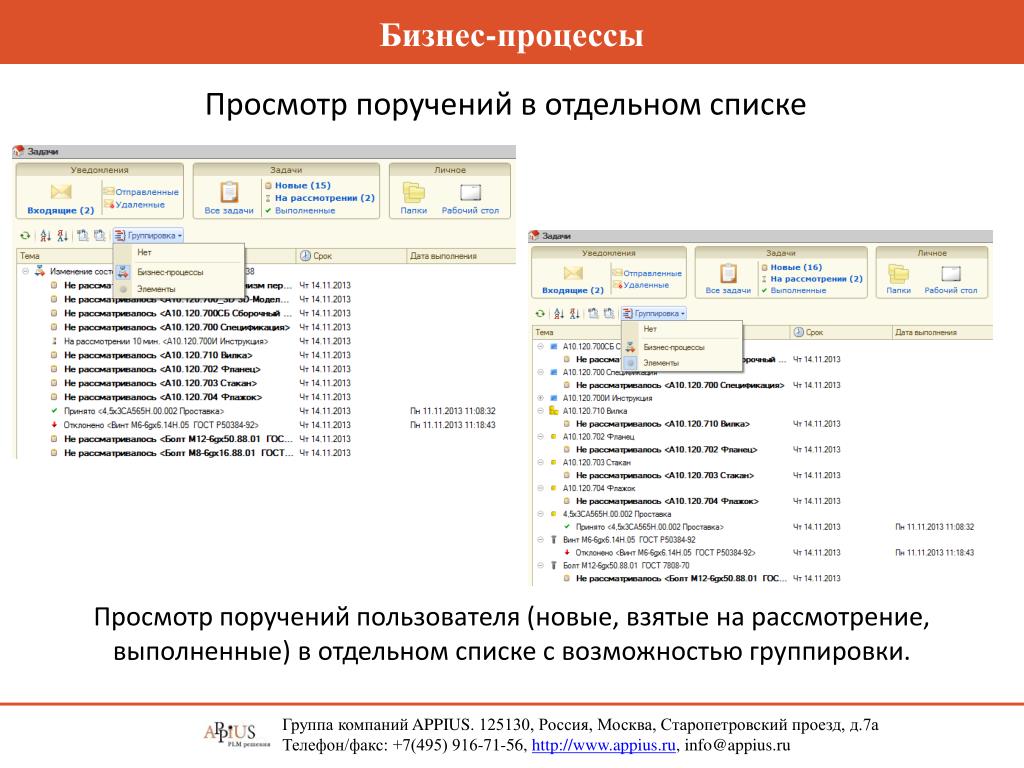This screenshot has width=1024, height=768.
Task: Click green checkmark icon of Принято row, left window
Action: coord(54,411)
